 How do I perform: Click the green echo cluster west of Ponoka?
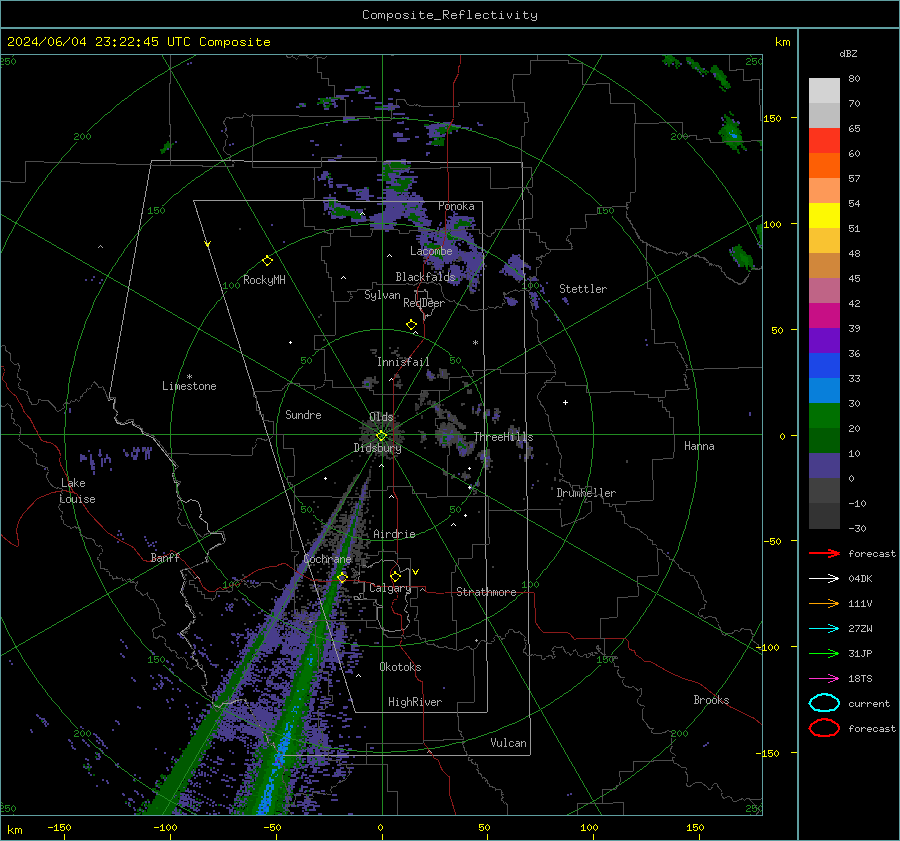346,212
